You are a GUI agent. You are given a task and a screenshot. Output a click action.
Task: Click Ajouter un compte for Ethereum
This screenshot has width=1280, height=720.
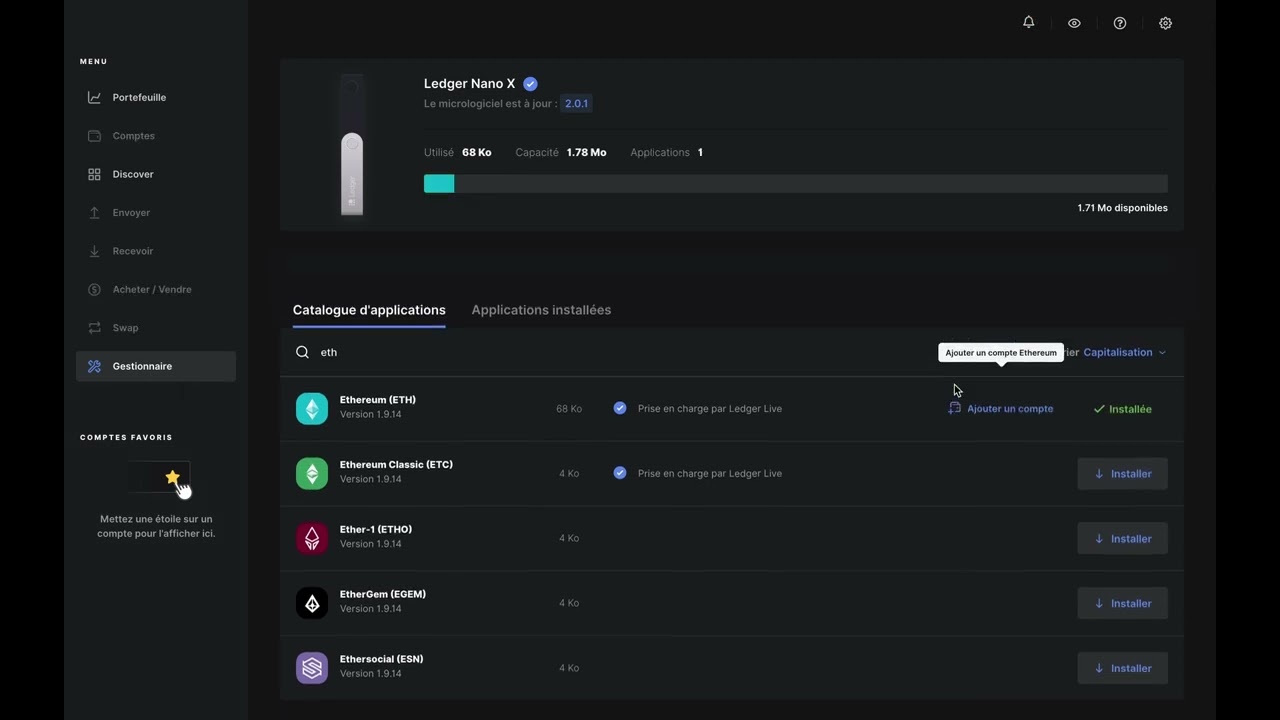[1000, 408]
